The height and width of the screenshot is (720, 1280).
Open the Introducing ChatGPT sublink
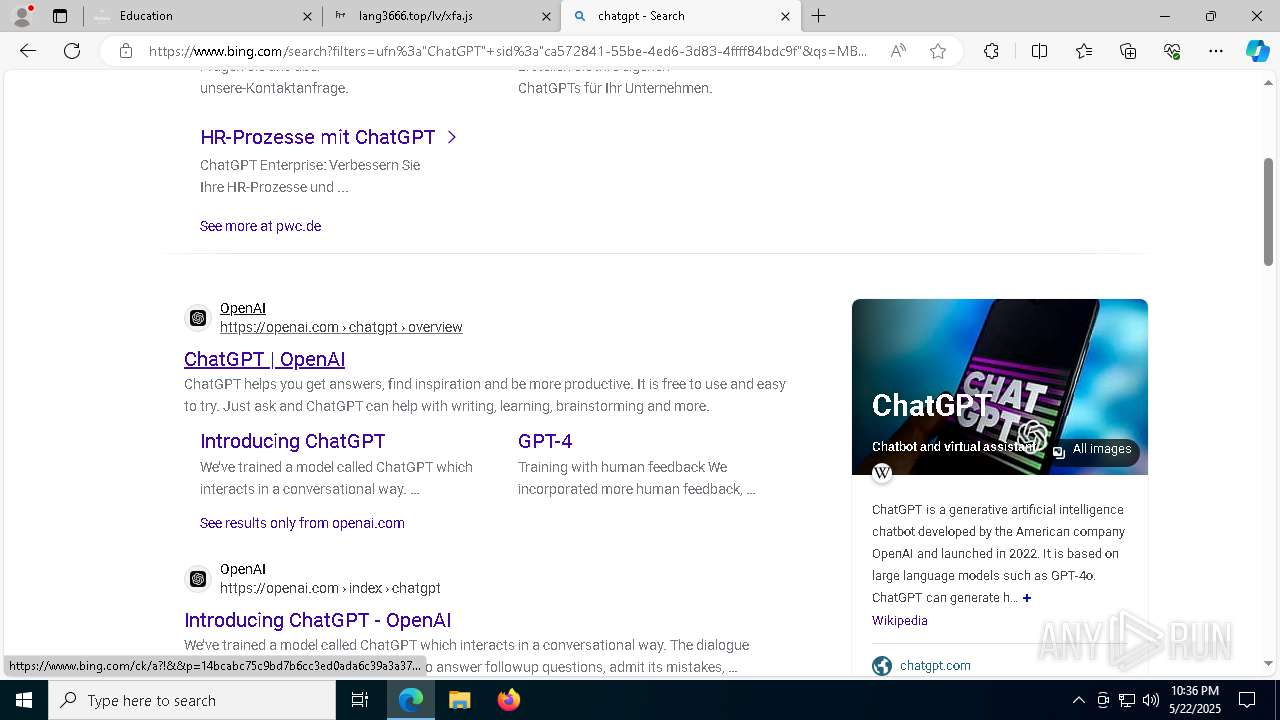click(x=292, y=441)
